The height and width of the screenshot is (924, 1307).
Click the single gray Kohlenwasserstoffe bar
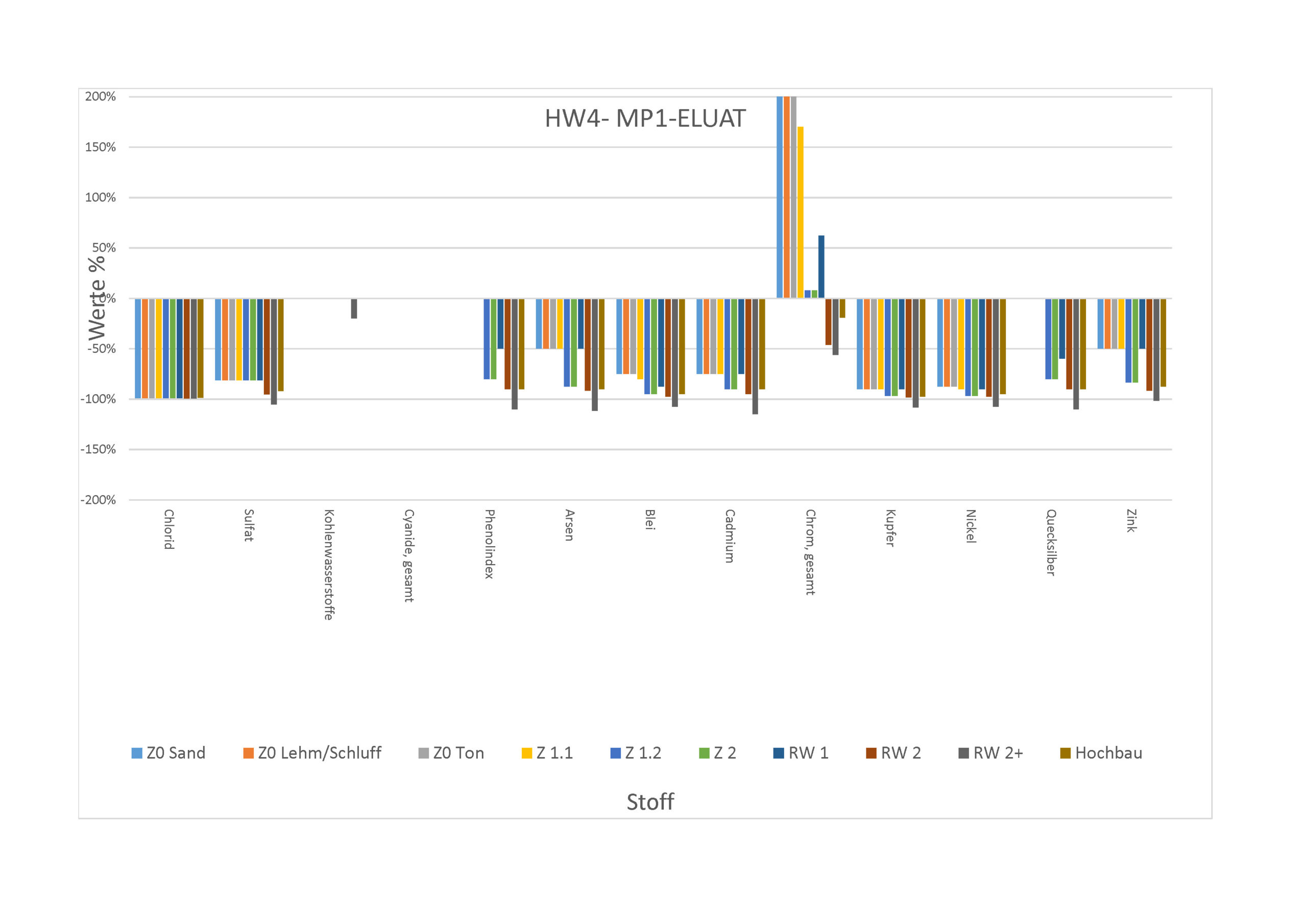coord(354,308)
